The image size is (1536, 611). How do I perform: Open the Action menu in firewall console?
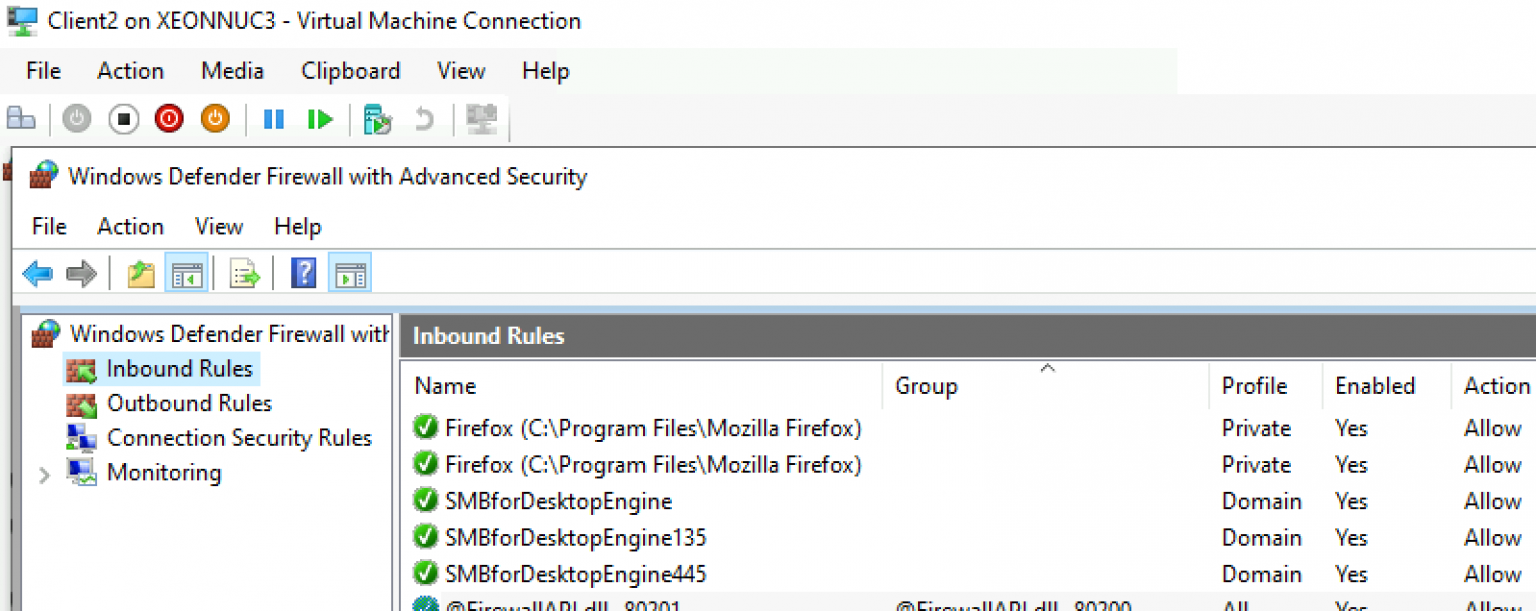click(130, 226)
